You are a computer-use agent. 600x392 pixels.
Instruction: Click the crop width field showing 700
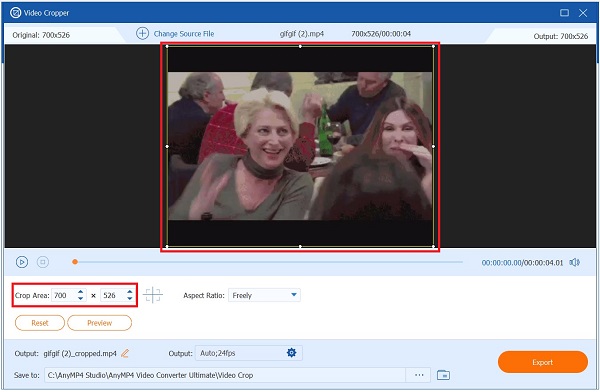point(64,295)
